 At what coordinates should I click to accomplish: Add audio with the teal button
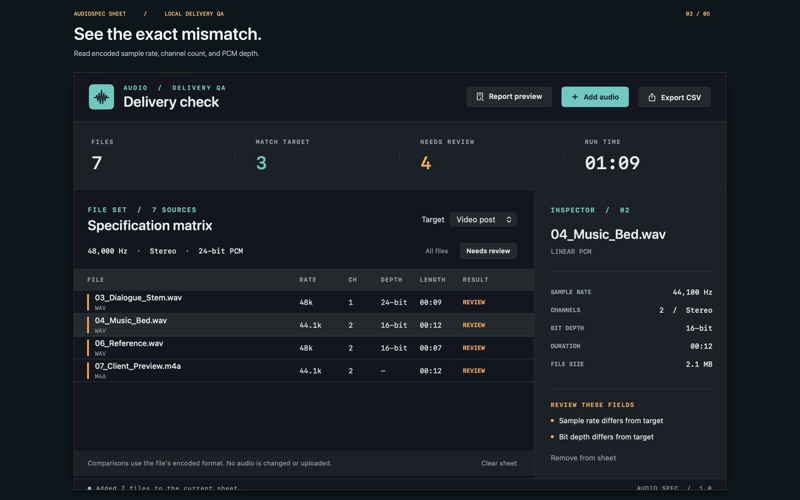[595, 97]
